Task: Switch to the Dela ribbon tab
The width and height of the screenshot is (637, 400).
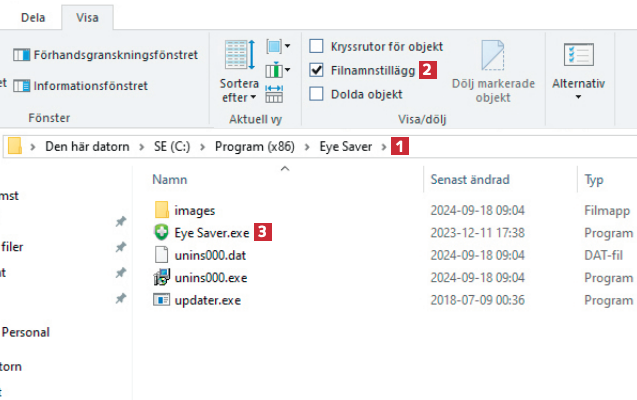Action: point(31,17)
